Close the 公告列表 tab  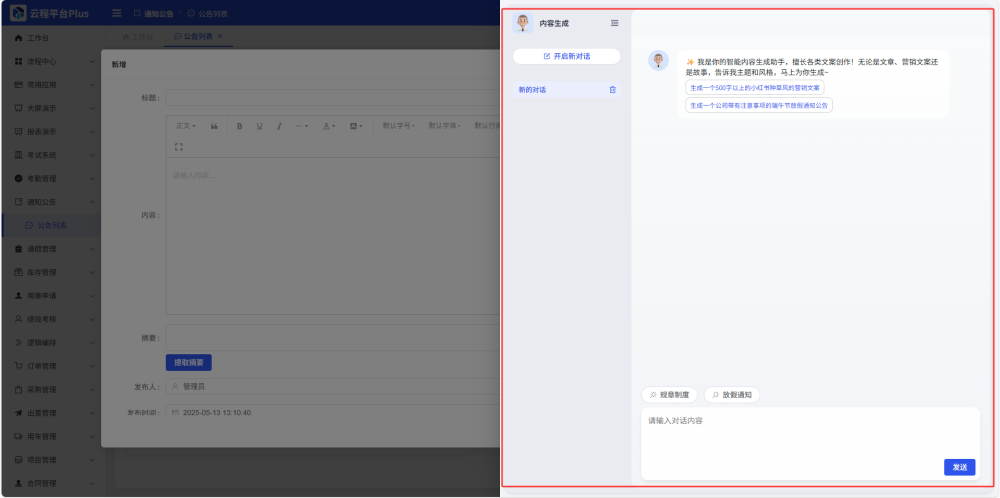click(x=220, y=36)
